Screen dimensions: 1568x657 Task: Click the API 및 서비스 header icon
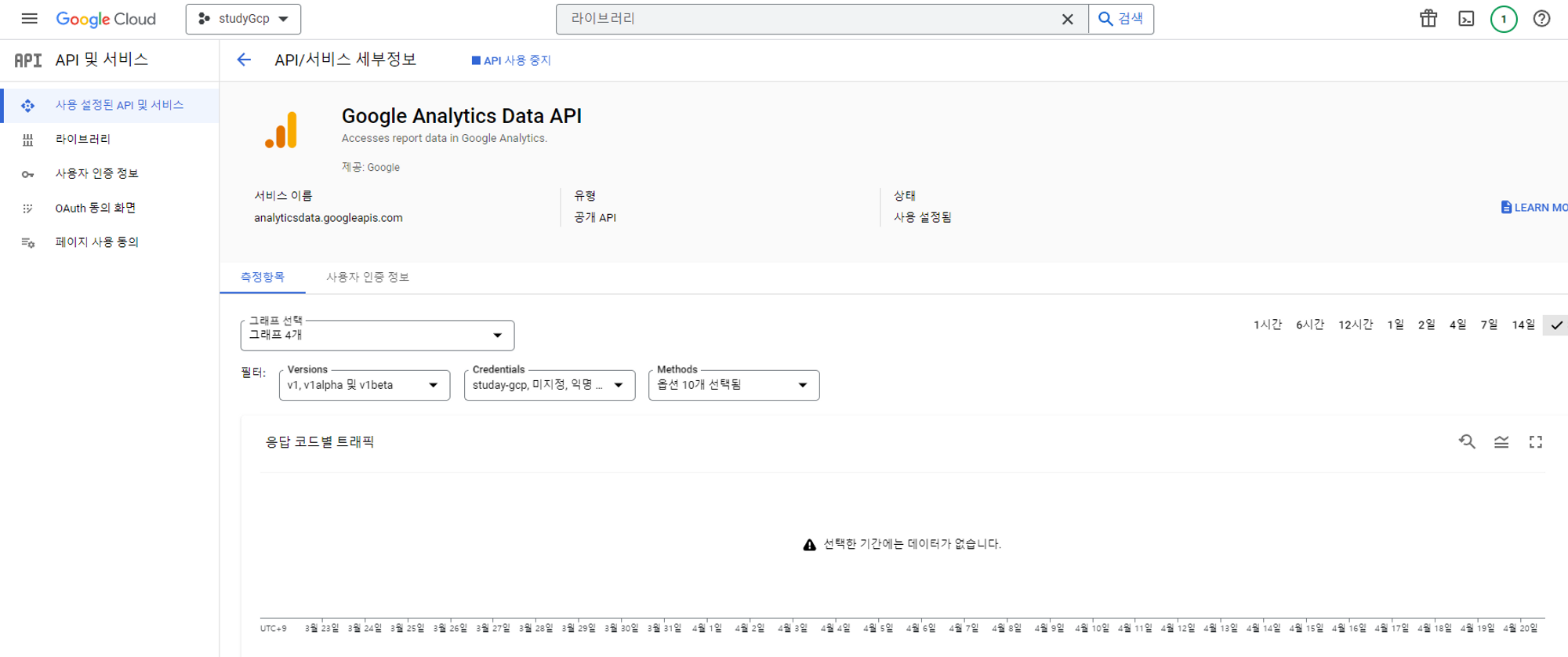coord(28,60)
